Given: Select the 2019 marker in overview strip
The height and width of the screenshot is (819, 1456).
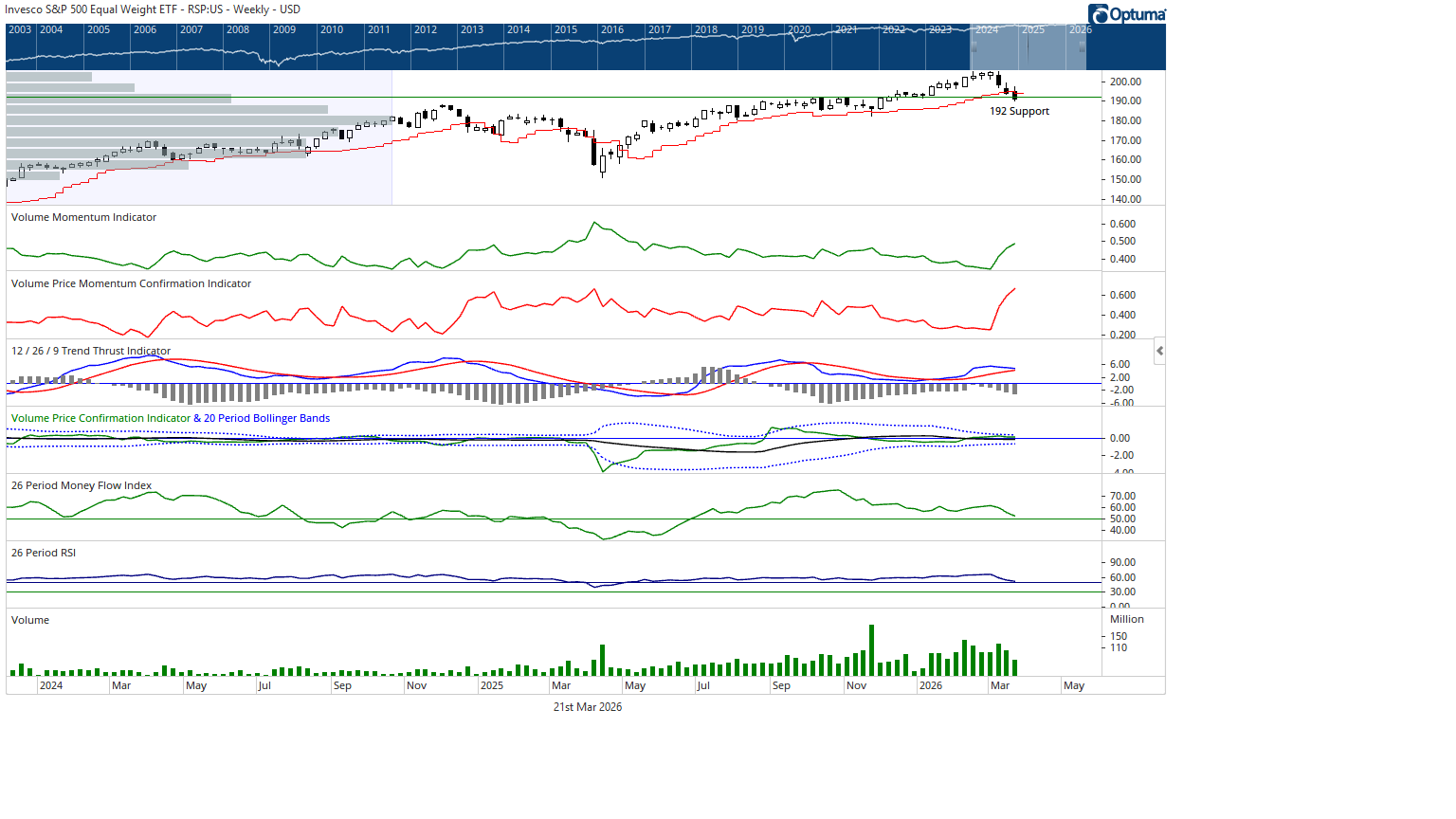Looking at the screenshot, I should (x=753, y=30).
